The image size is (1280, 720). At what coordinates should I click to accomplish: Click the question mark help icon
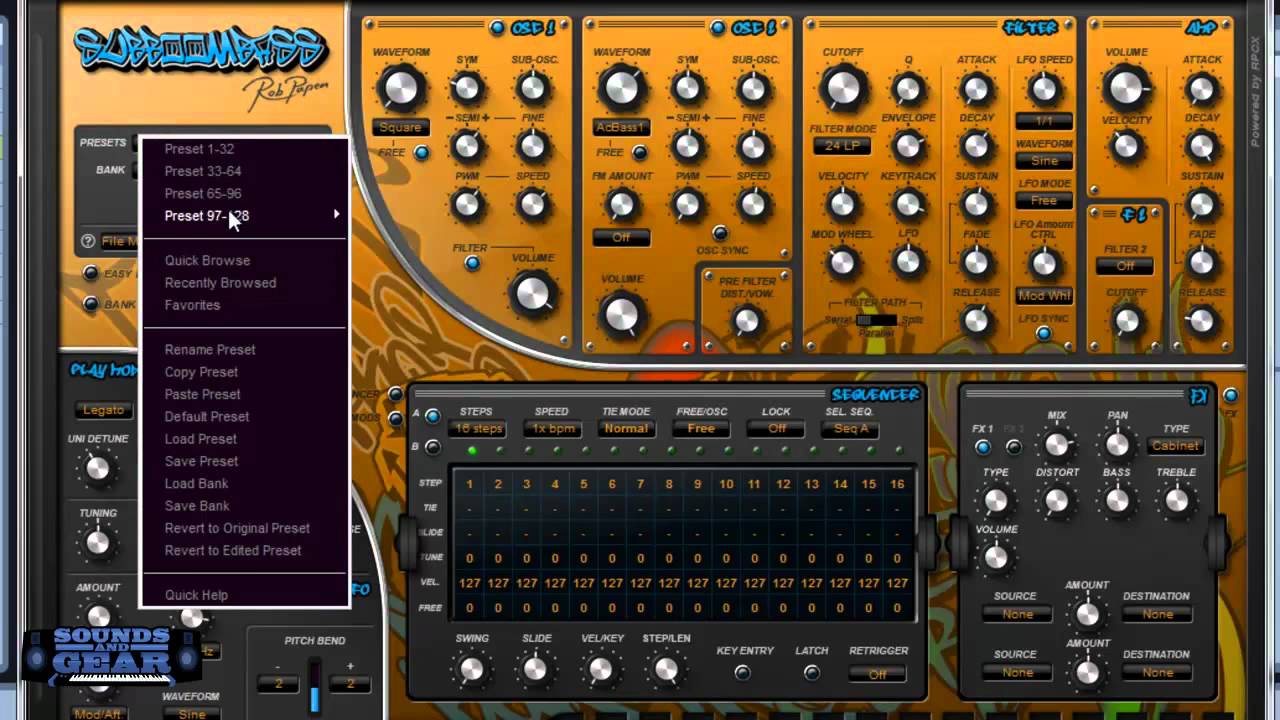pyautogui.click(x=88, y=241)
